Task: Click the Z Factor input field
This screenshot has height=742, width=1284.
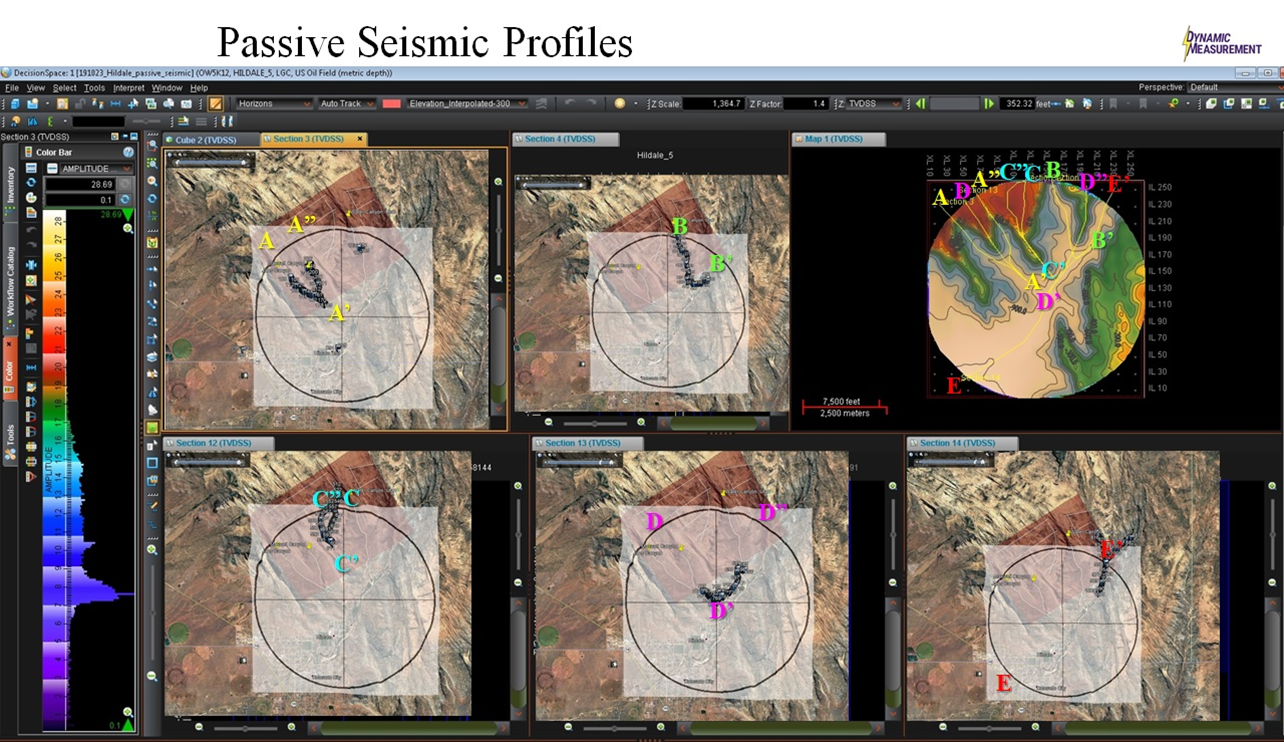Action: tap(807, 104)
